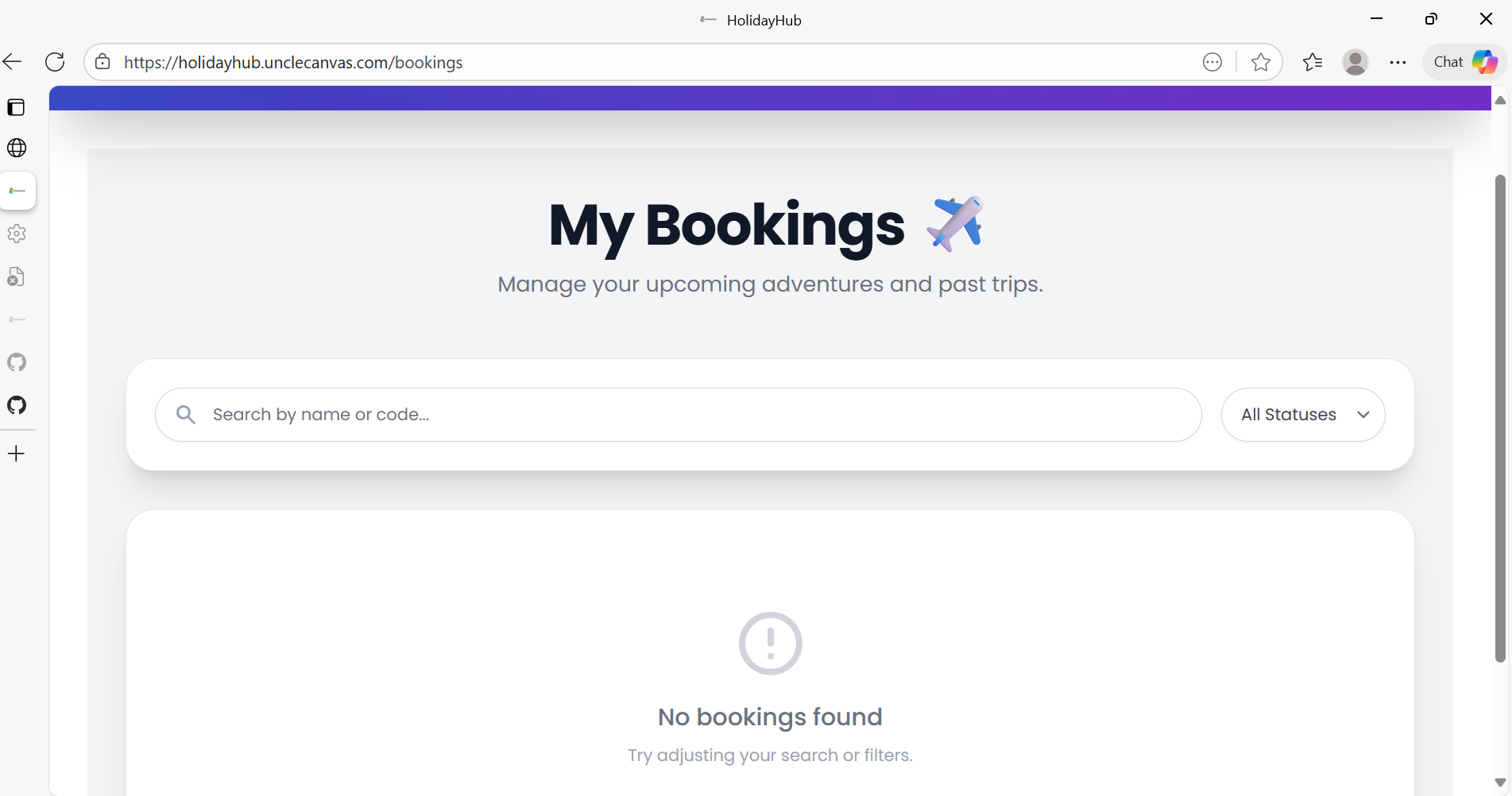Open the favorites list icon
Viewport: 1512px width, 796px height.
coord(1313,62)
